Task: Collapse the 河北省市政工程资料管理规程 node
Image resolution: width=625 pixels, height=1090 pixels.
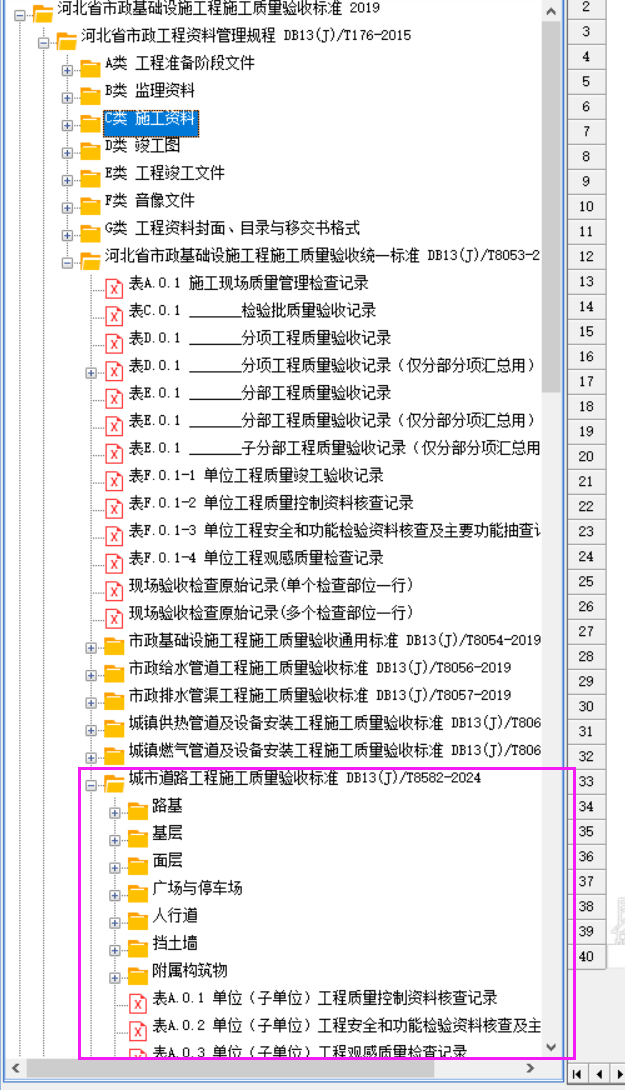Action: pyautogui.click(x=43, y=42)
